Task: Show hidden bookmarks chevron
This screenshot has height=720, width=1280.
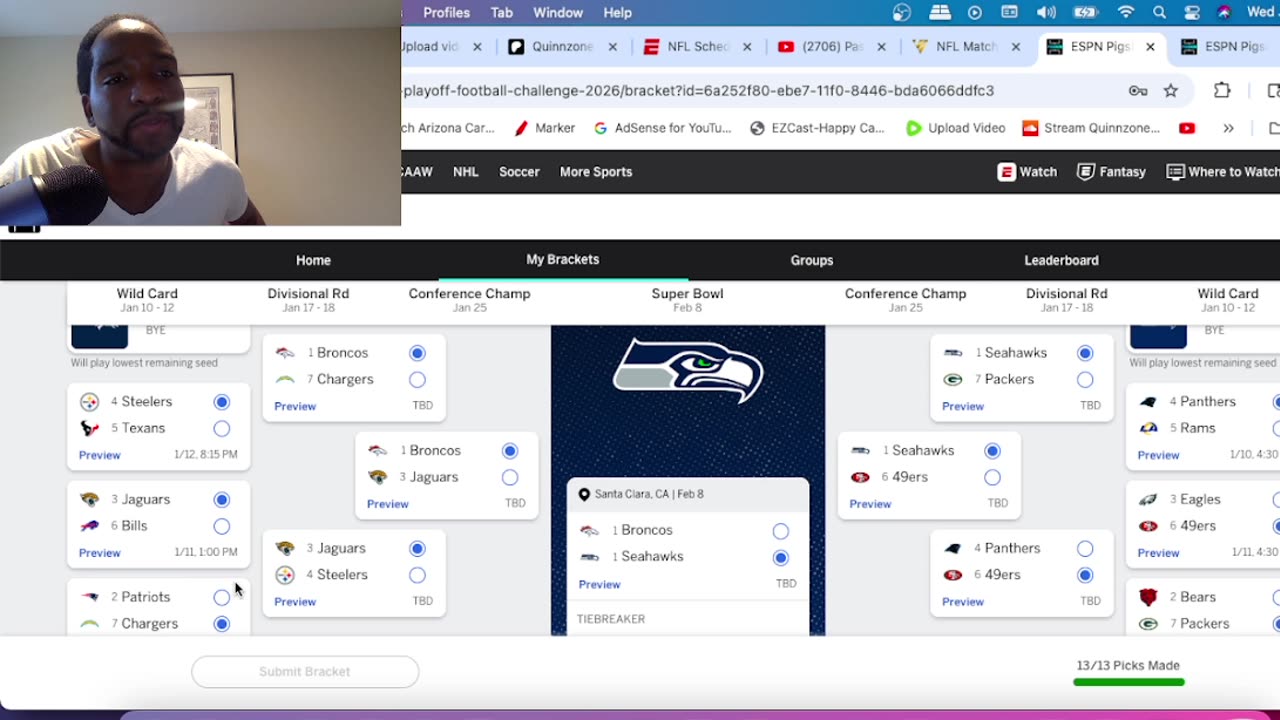Action: click(1228, 128)
